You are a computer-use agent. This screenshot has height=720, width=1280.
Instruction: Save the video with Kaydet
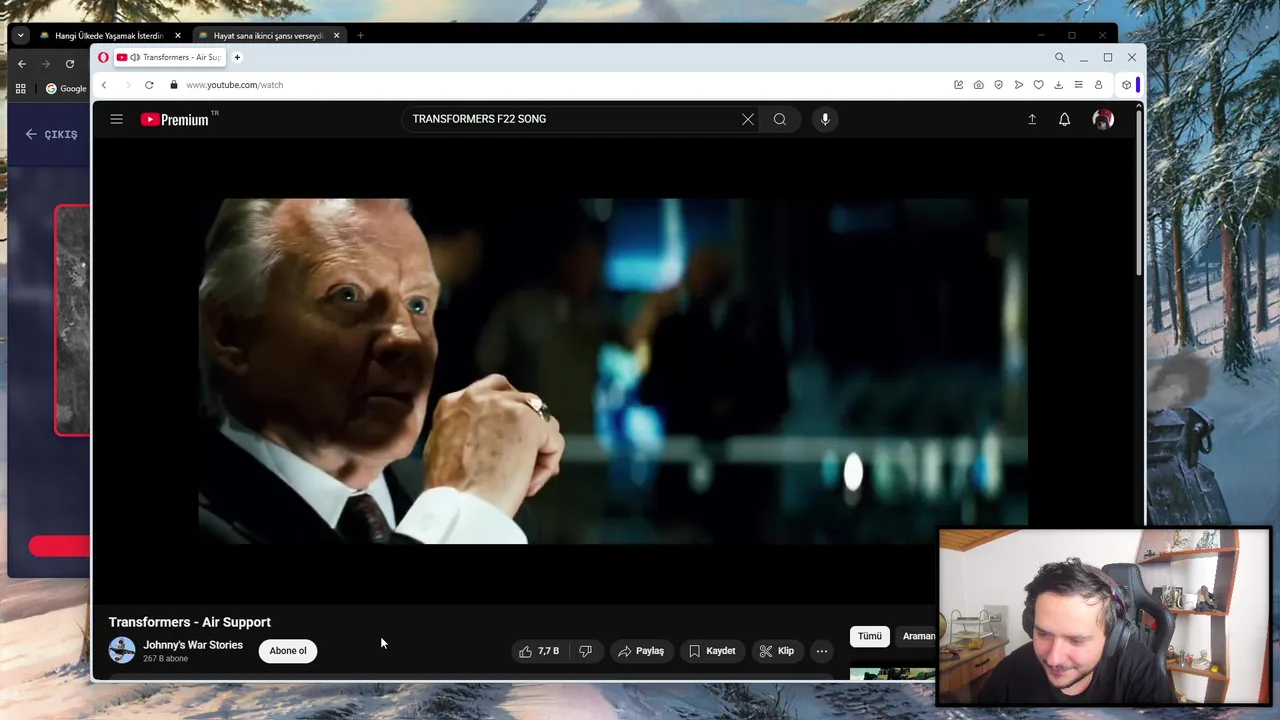tap(712, 651)
